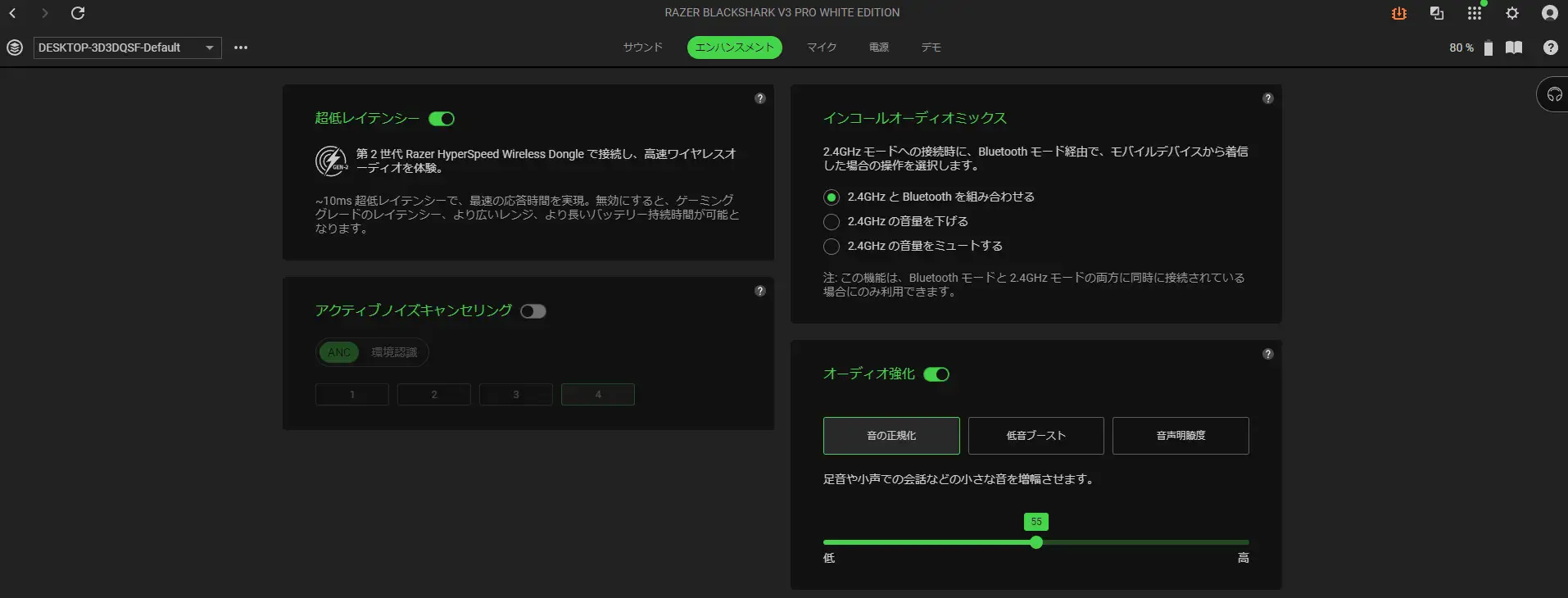Screen dimensions: 1568x598
Task: Click the forward navigation arrow
Action: (44, 13)
